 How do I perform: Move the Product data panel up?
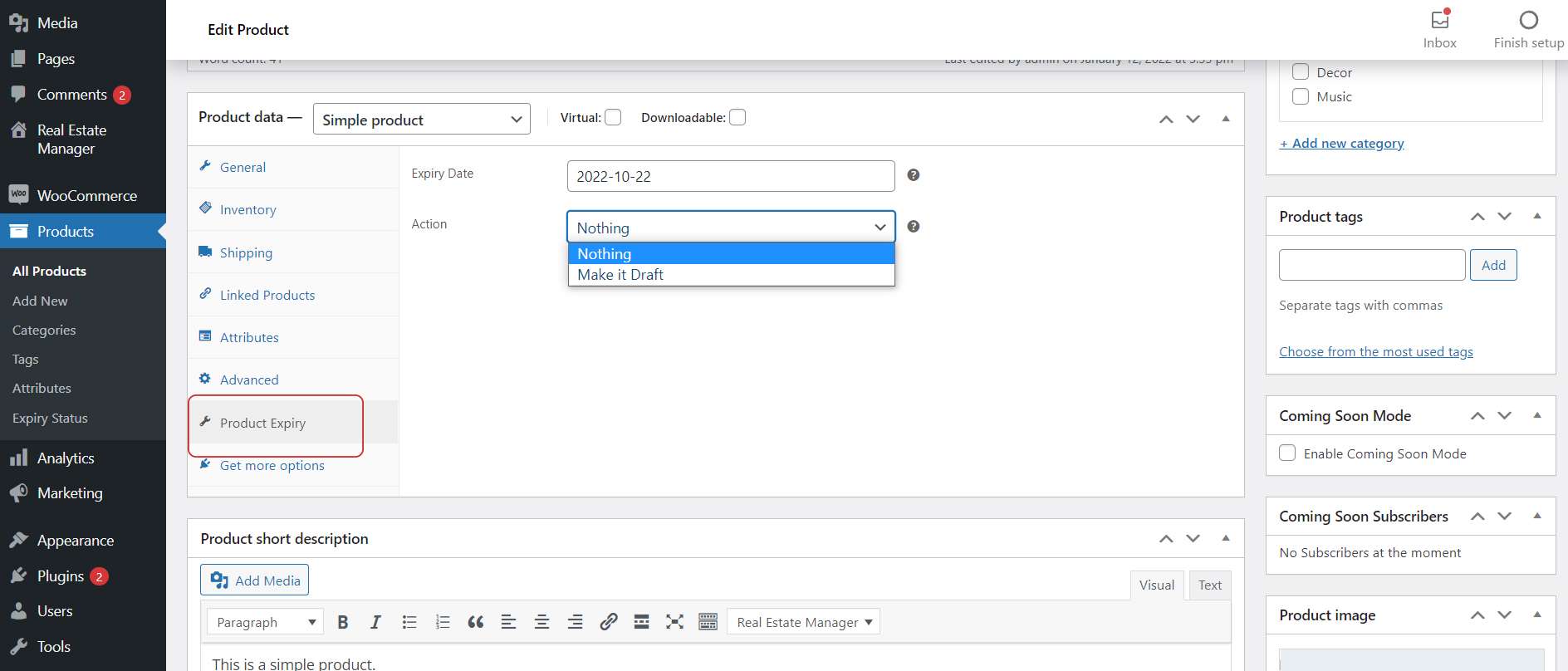[x=1167, y=119]
